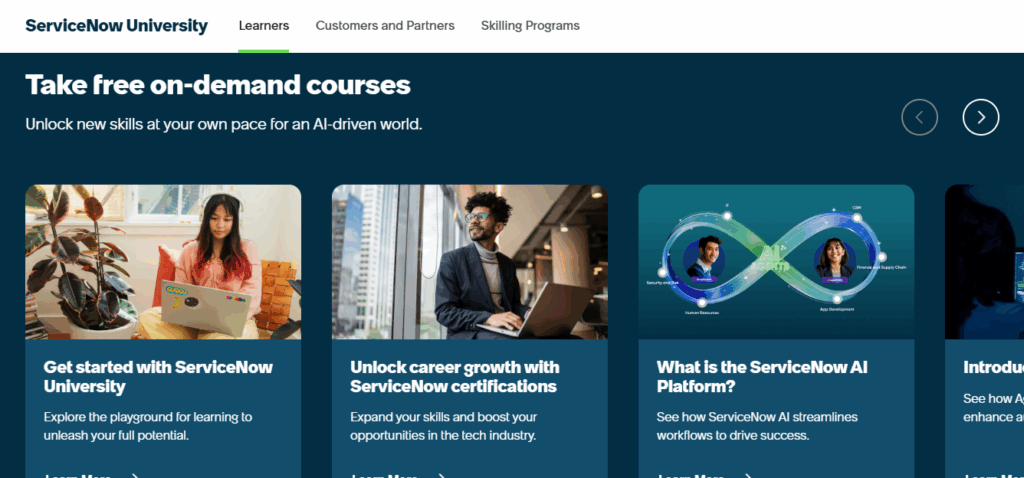Click the fourth card's cut-off description text
This screenshot has height=478, width=1024.
[x=993, y=407]
